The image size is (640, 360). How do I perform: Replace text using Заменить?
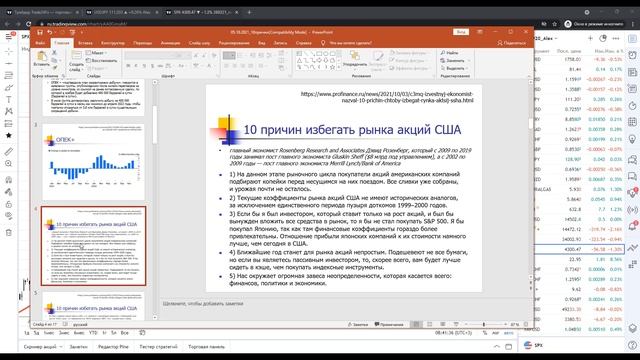pyautogui.click(x=453, y=61)
